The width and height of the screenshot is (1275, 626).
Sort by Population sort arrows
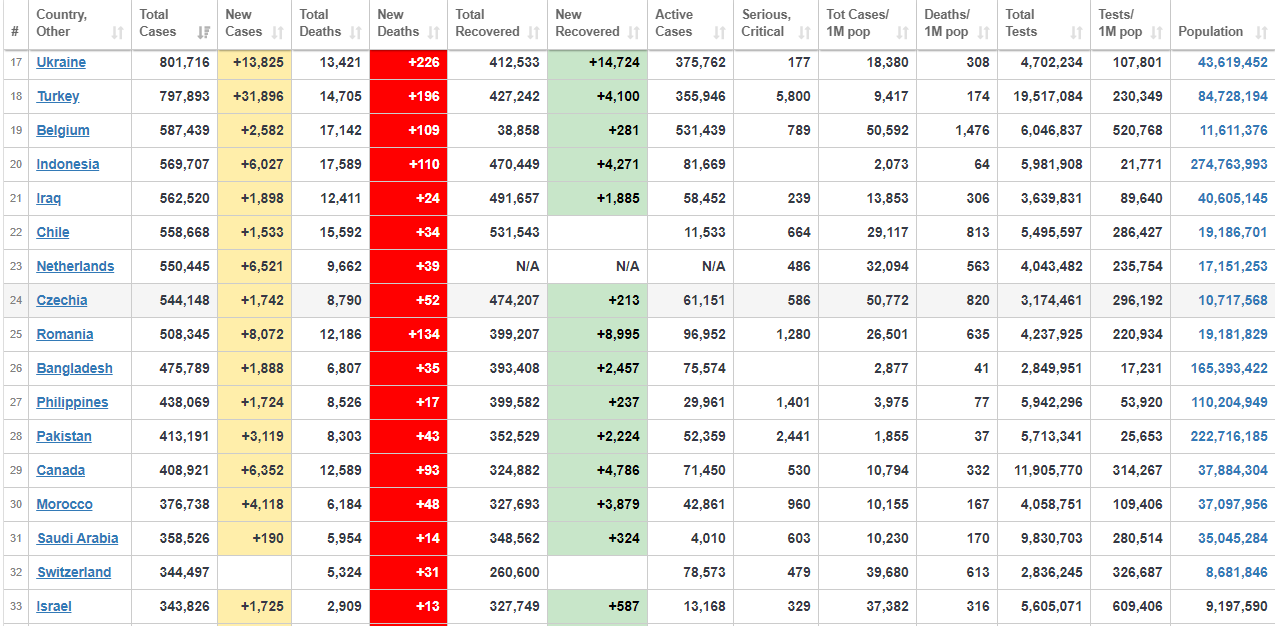tap(1261, 32)
